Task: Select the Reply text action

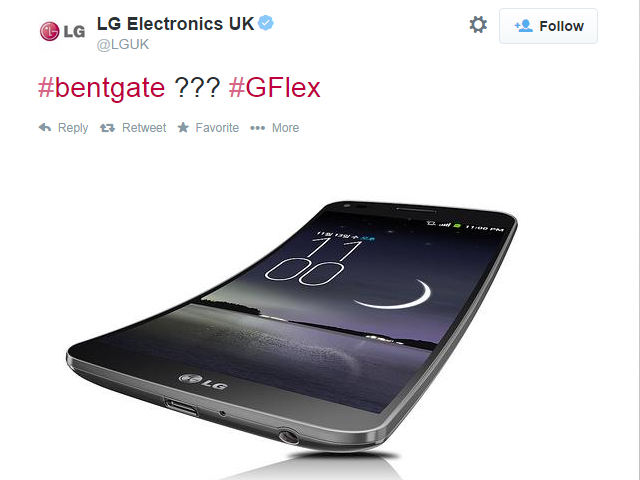Action: (73, 128)
